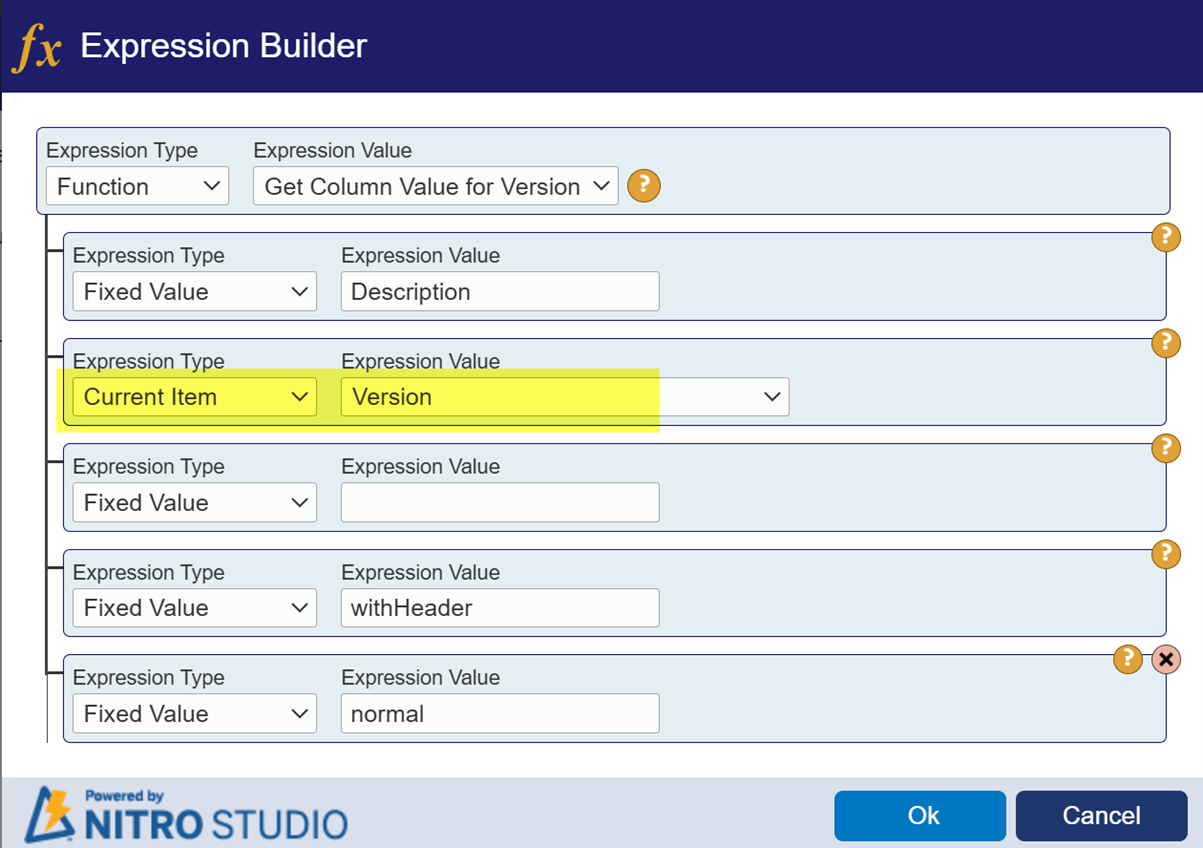
Task: Click the help icon next to the empty Fixed Value row
Action: click(x=1165, y=449)
